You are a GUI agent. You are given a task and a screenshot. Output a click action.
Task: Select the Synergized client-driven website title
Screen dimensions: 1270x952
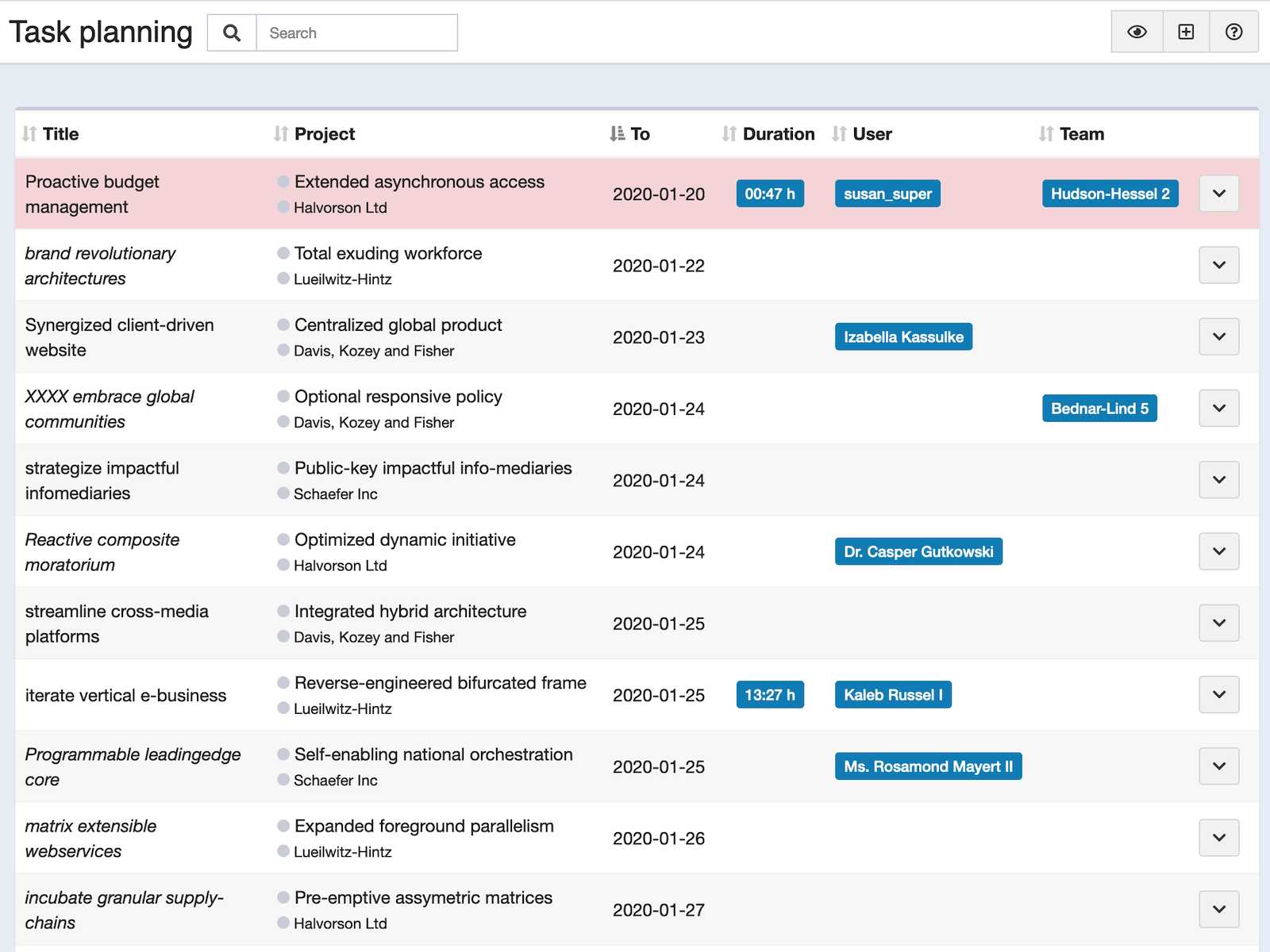(119, 337)
